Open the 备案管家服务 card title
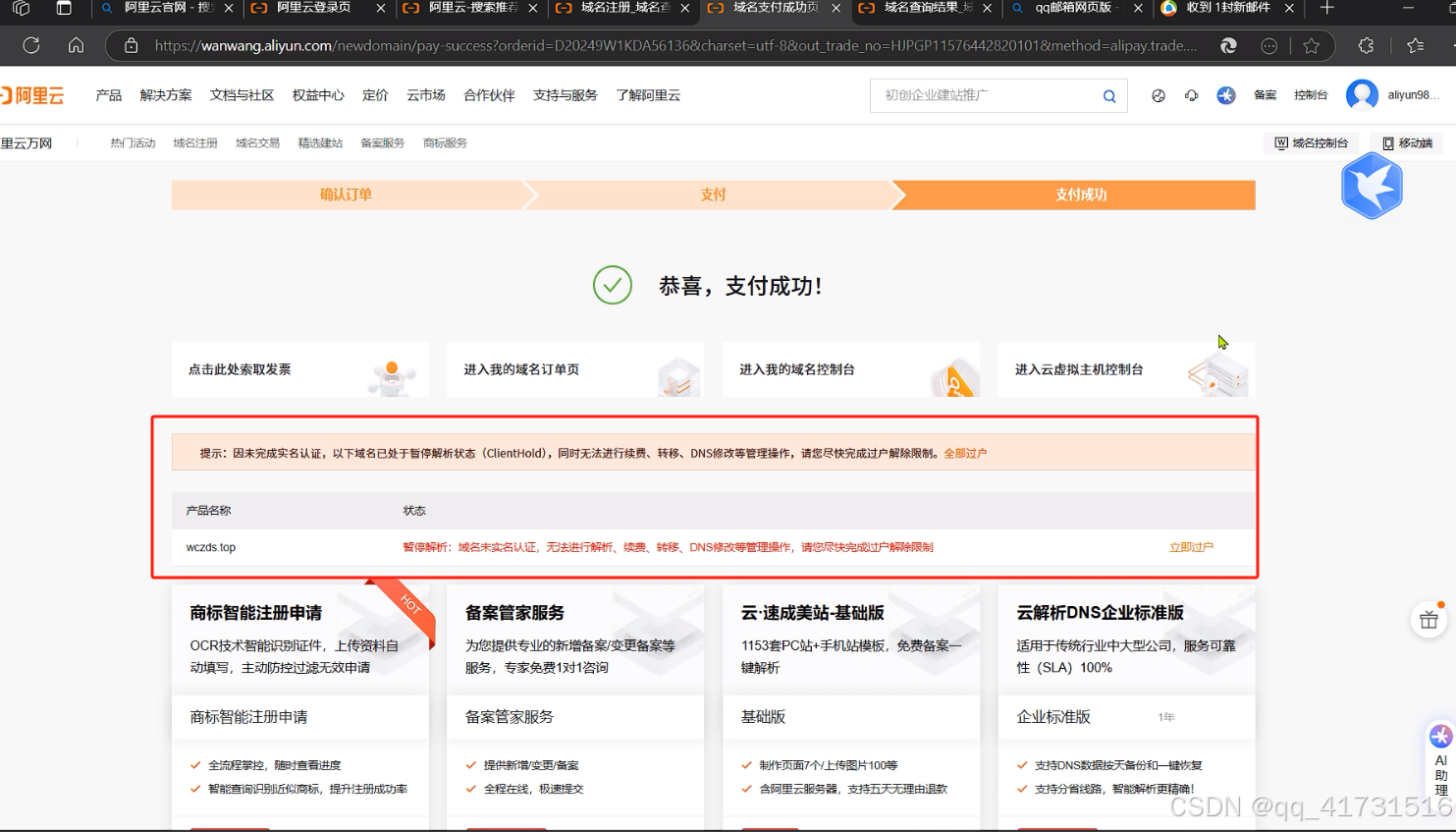The height and width of the screenshot is (832, 1456). point(514,613)
